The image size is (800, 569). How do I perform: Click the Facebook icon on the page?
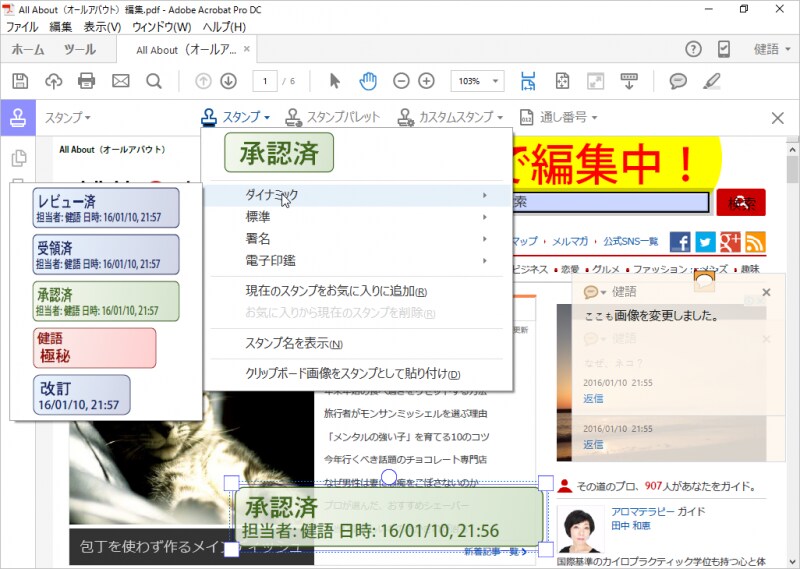point(680,242)
